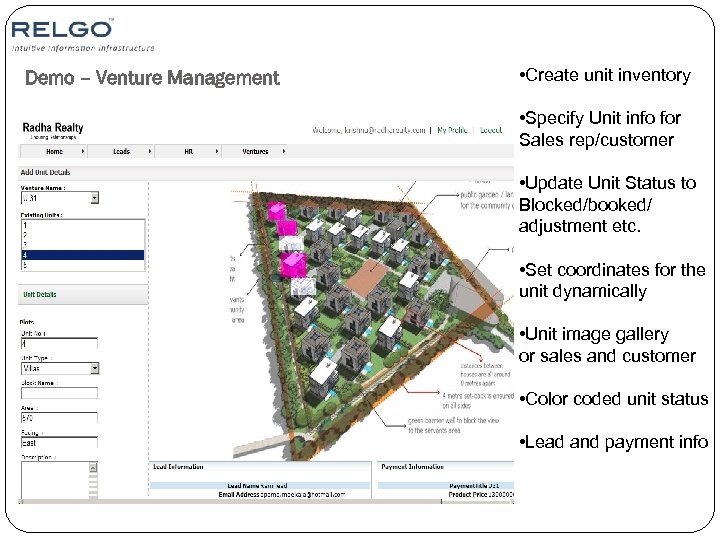Open the Home navigation menu
The image size is (720, 540).
[54, 152]
